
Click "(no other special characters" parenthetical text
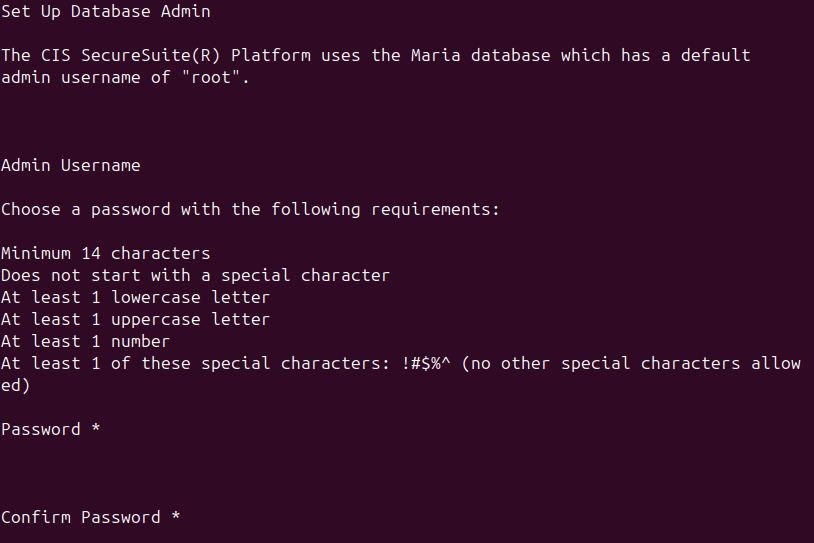601,363
